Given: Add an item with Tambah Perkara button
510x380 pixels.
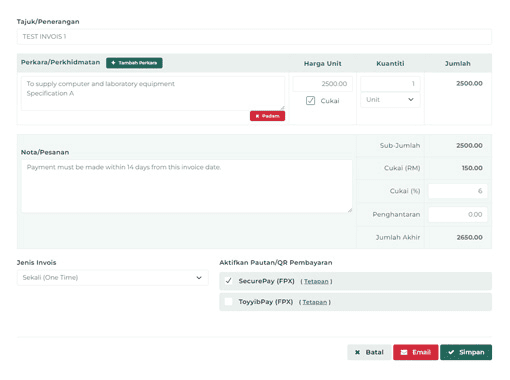Looking at the screenshot, I should [134, 63].
